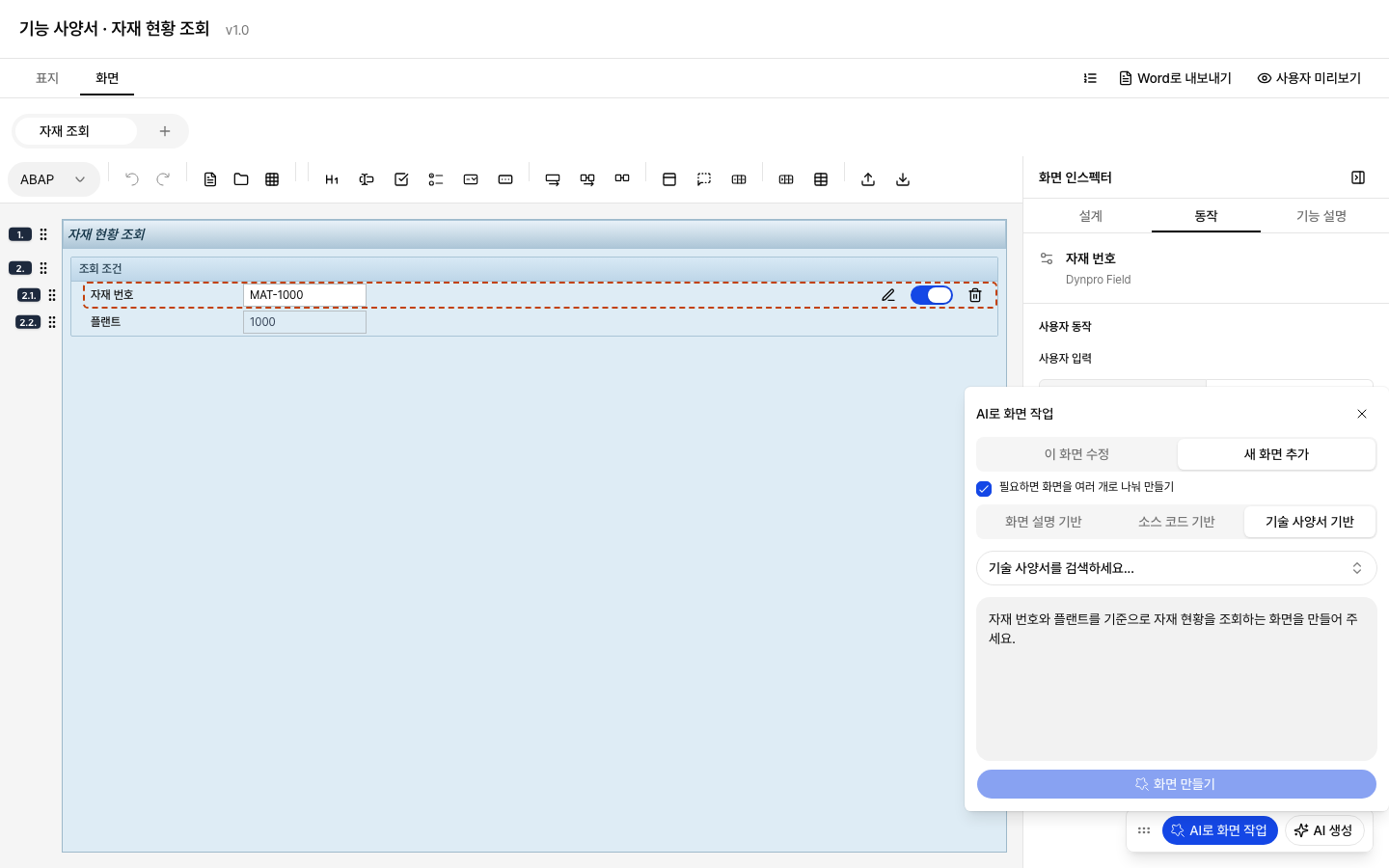Select the 자재 조회 screen tab
The width and height of the screenshot is (1389, 868).
pos(75,131)
